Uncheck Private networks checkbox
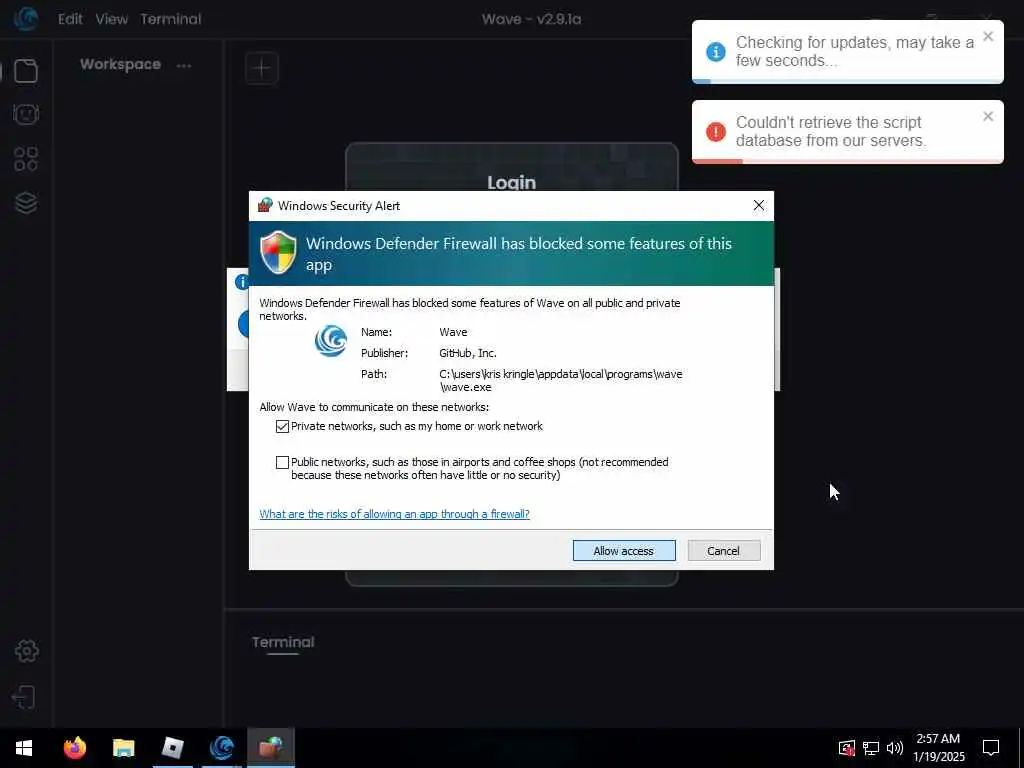 (x=282, y=426)
